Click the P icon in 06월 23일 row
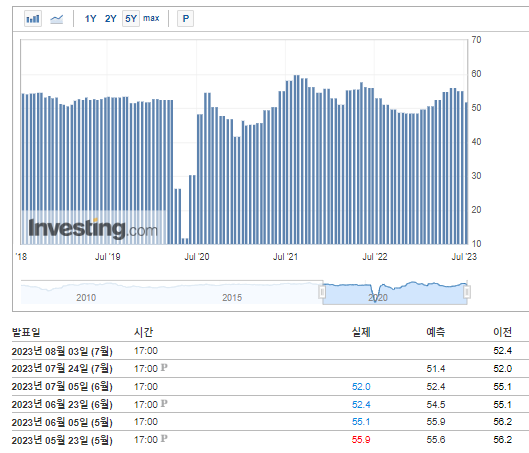Image resolution: width=529 pixels, height=453 pixels. point(164,403)
